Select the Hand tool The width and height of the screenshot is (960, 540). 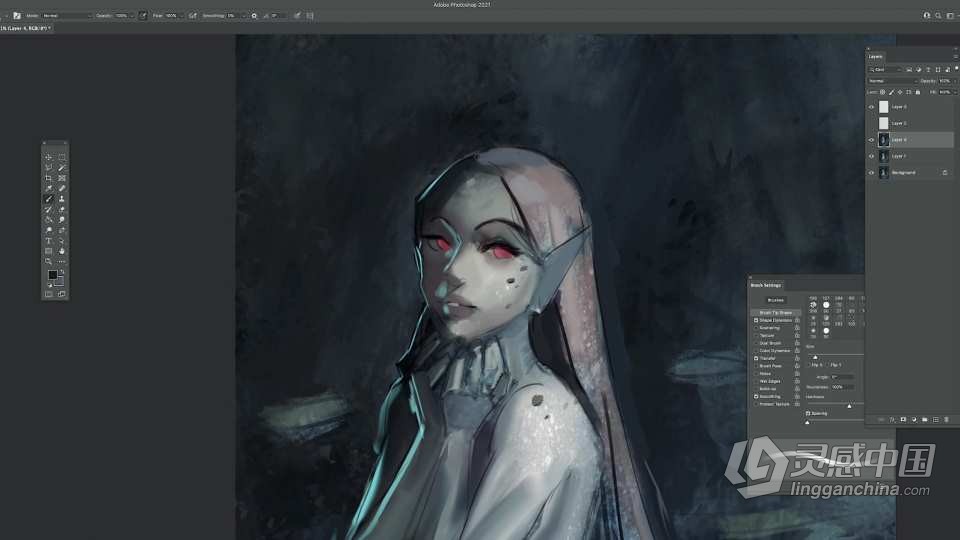tap(61, 251)
